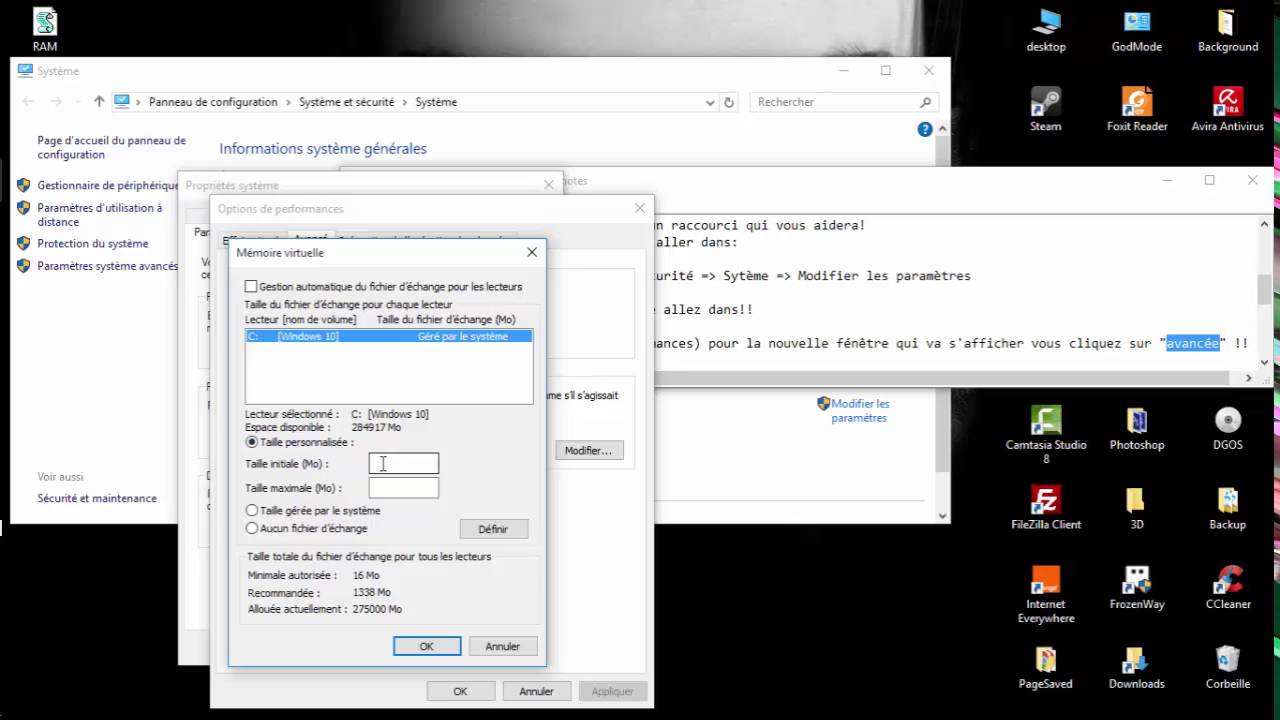Image resolution: width=1280 pixels, height=720 pixels.
Task: Click the Taille initiale (Mo) field
Action: tap(404, 463)
